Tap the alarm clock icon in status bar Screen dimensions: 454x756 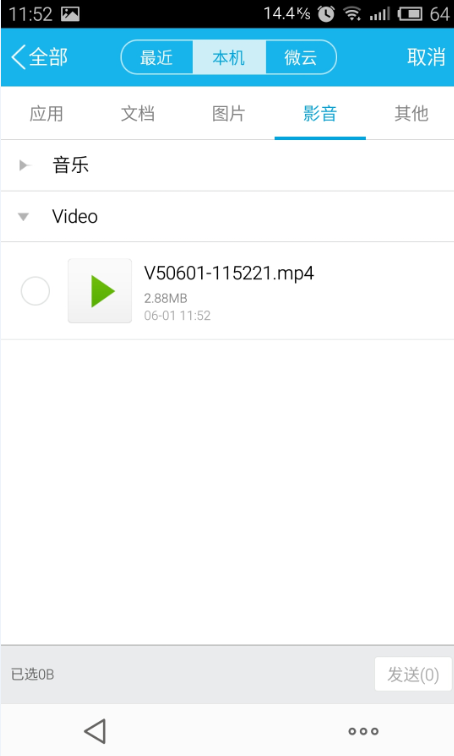point(326,14)
